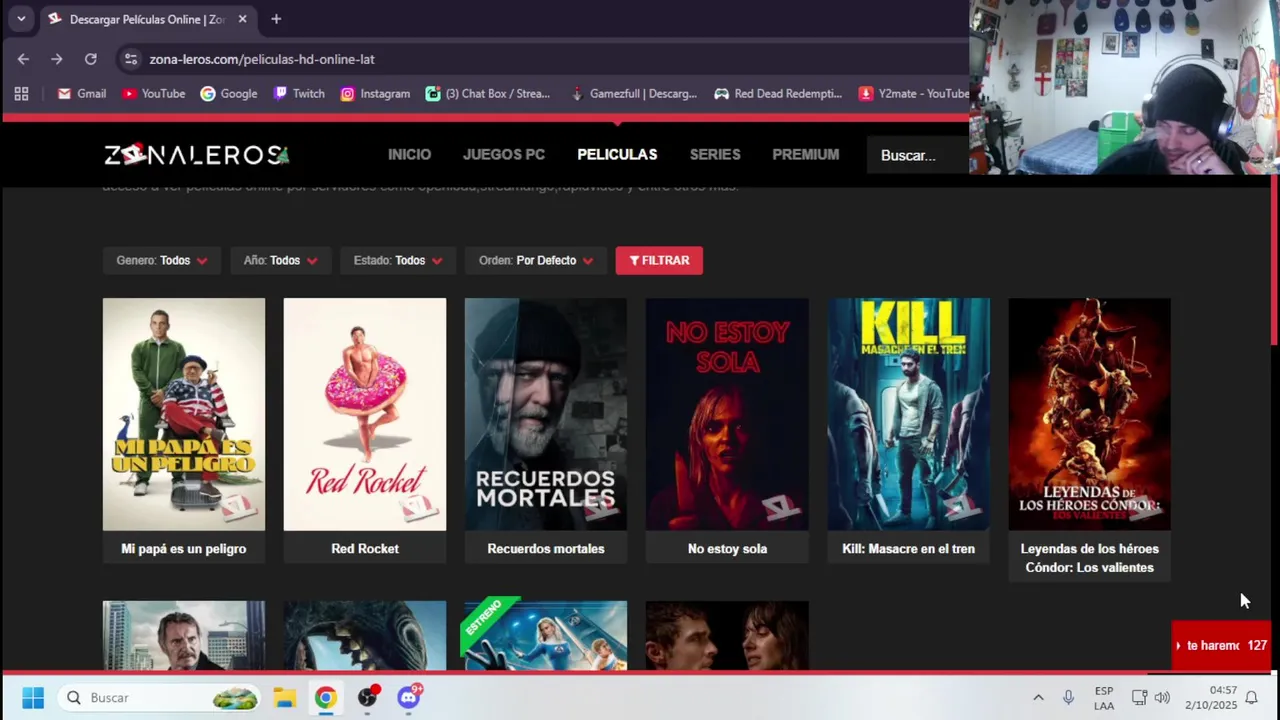Open the notification bell icon

[1251, 698]
